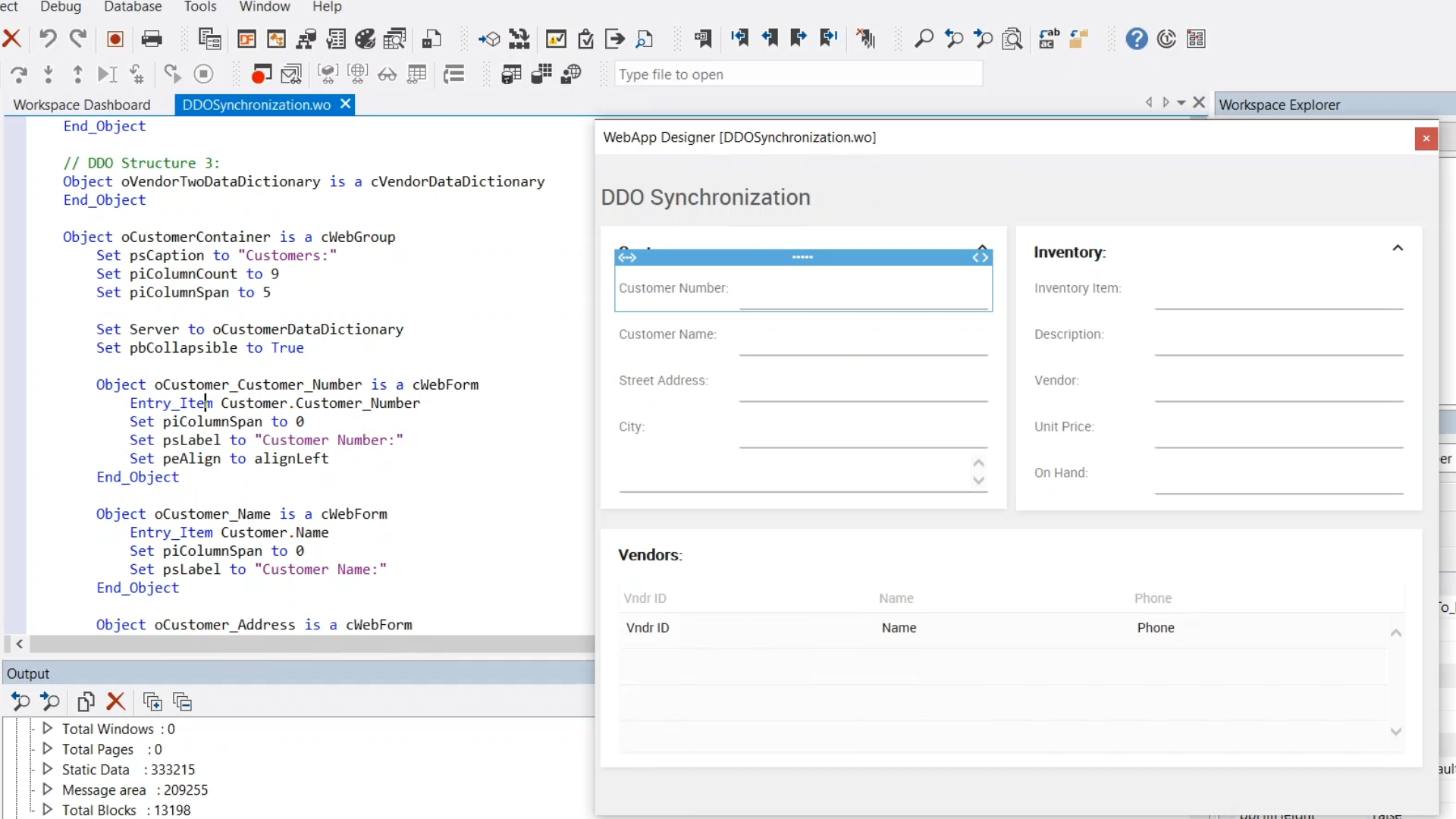Collapse the Inventory group chevron
Viewport: 1456px width, 819px height.
click(1398, 248)
